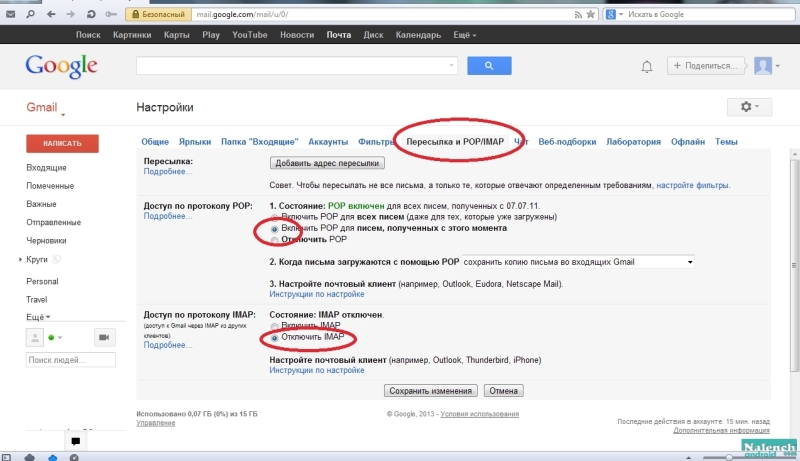
Task: Click the gray cloud icon in status bar
Action: [x=30, y=457]
